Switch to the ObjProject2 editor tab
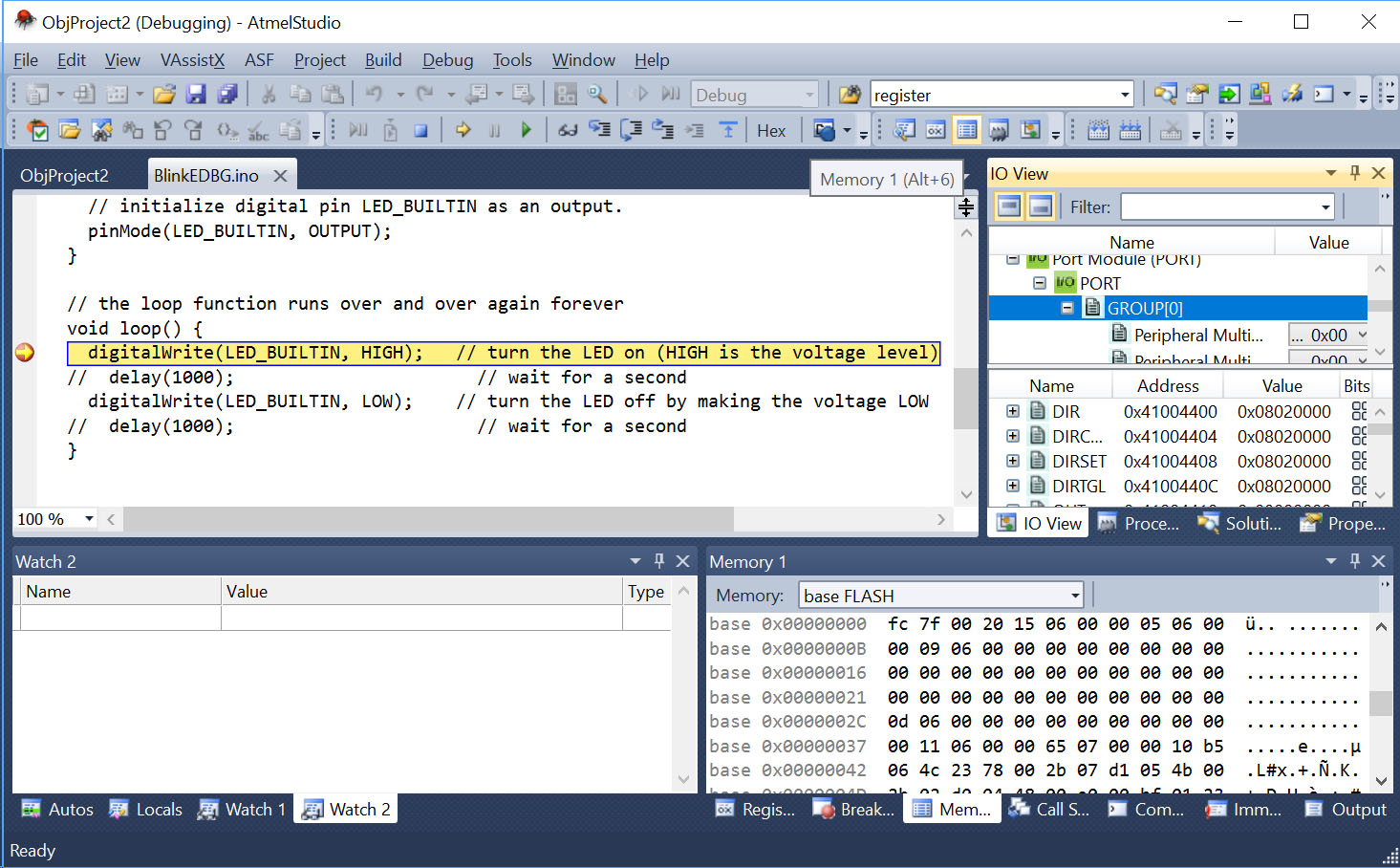Image resolution: width=1400 pixels, height=868 pixels. pyautogui.click(x=64, y=176)
